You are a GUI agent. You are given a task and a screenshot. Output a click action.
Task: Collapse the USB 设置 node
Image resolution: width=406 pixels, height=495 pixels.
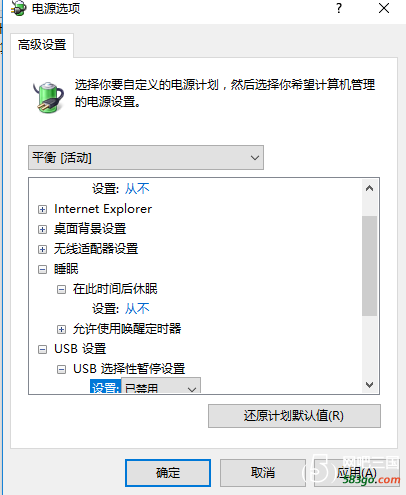tap(42, 349)
